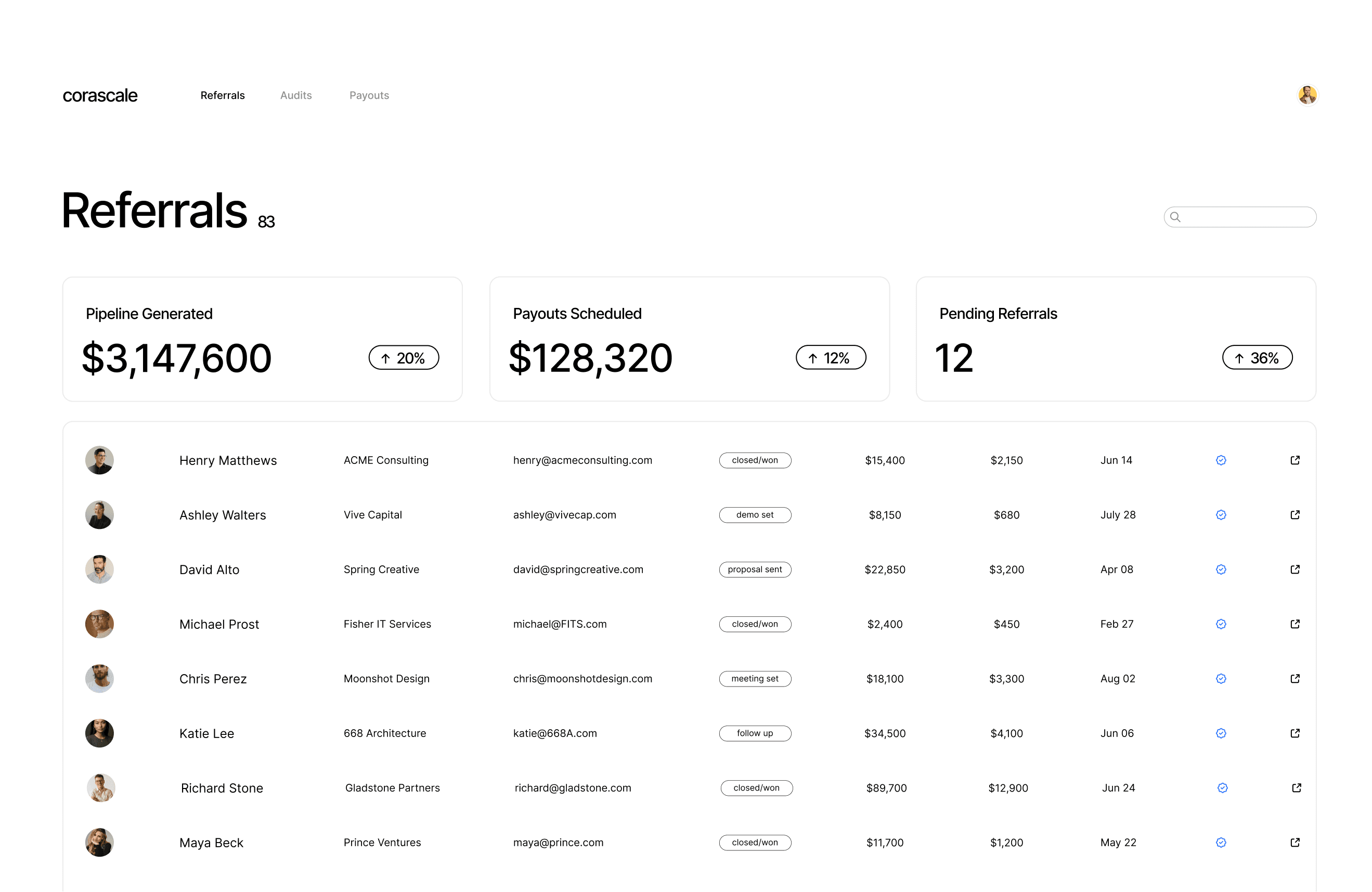
Task: Open external link for Michael Prost
Action: coord(1295,624)
